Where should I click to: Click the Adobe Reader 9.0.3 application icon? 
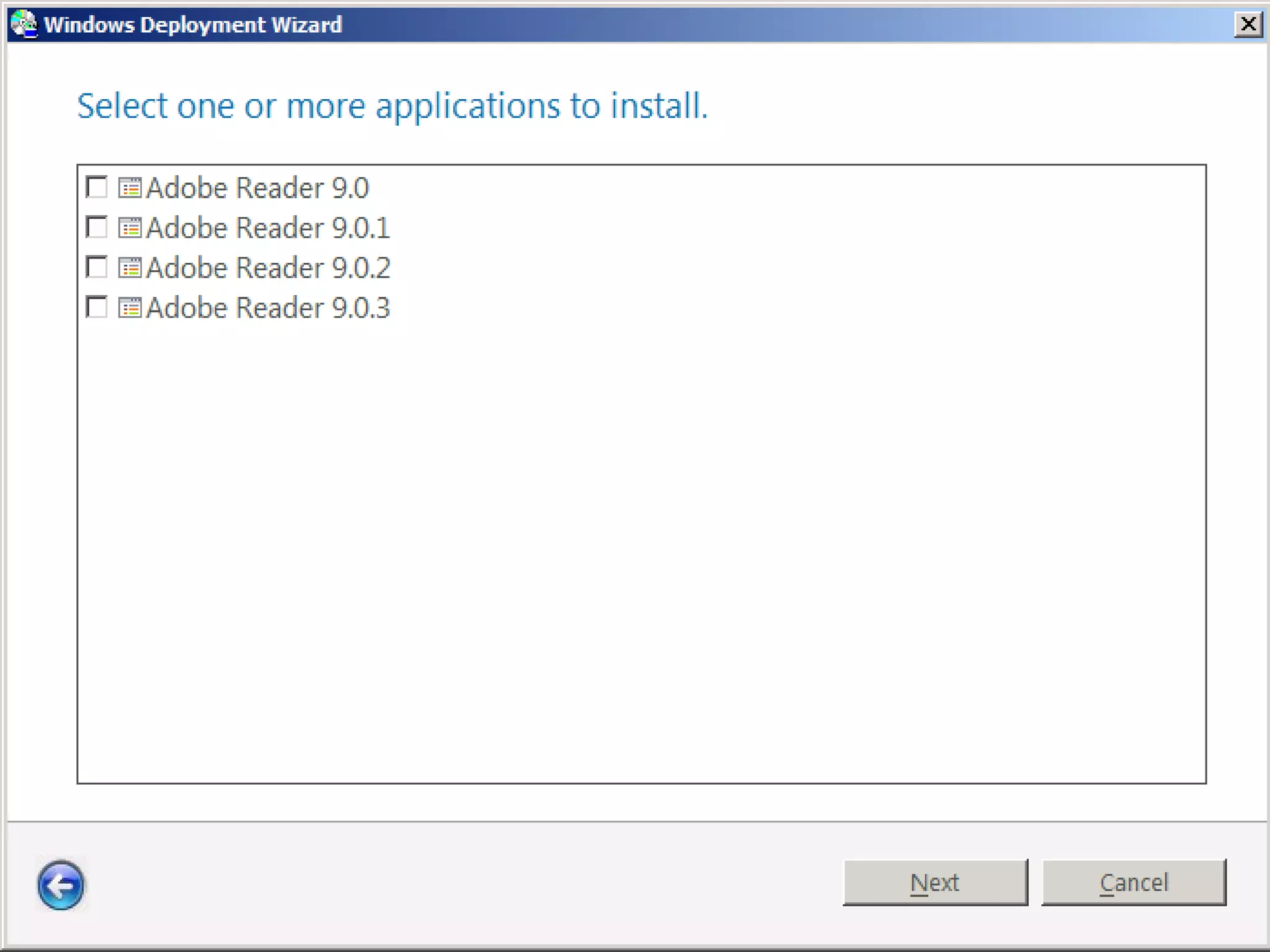tap(130, 308)
